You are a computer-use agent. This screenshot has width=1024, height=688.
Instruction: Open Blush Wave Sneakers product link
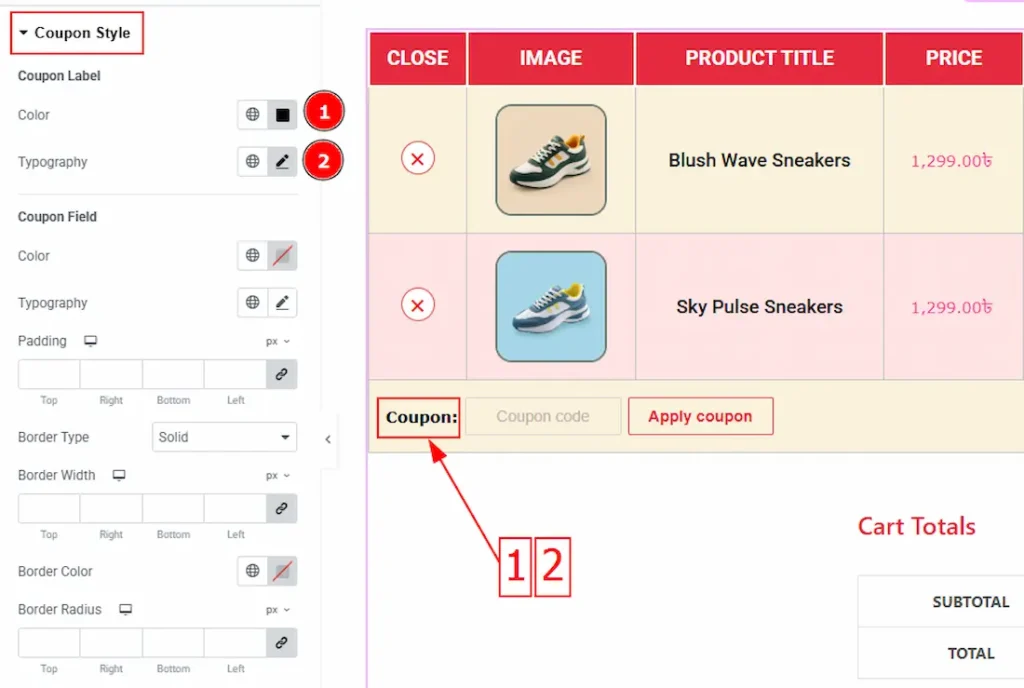point(759,160)
